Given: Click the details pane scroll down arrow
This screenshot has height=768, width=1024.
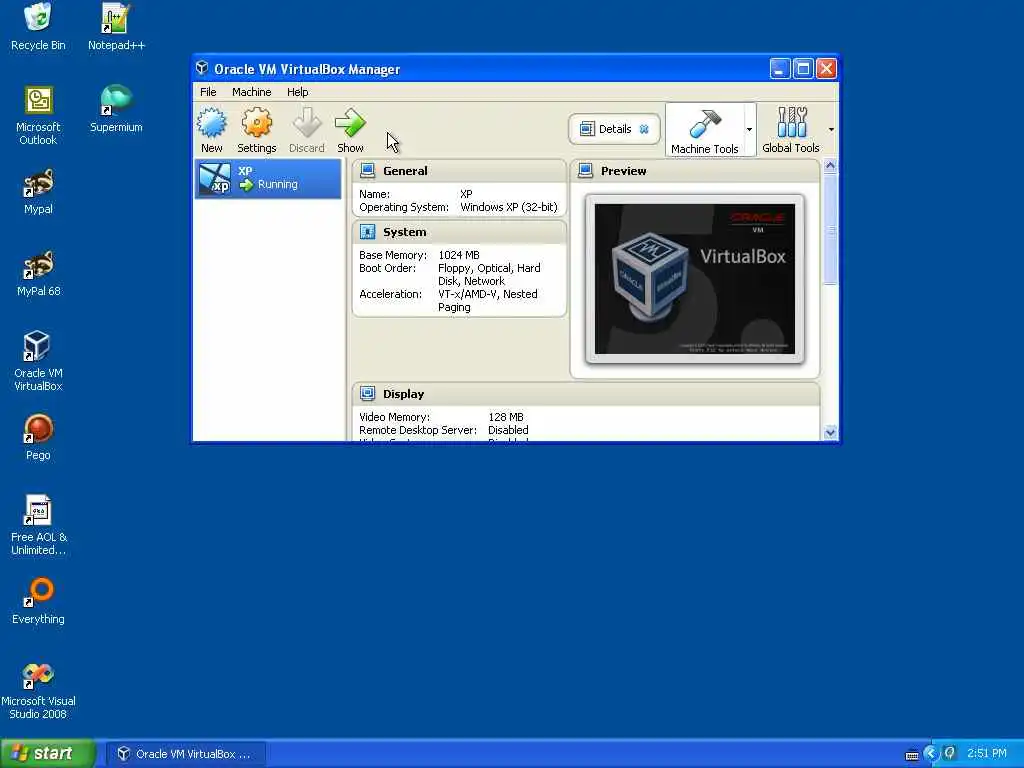Looking at the screenshot, I should pos(830,432).
